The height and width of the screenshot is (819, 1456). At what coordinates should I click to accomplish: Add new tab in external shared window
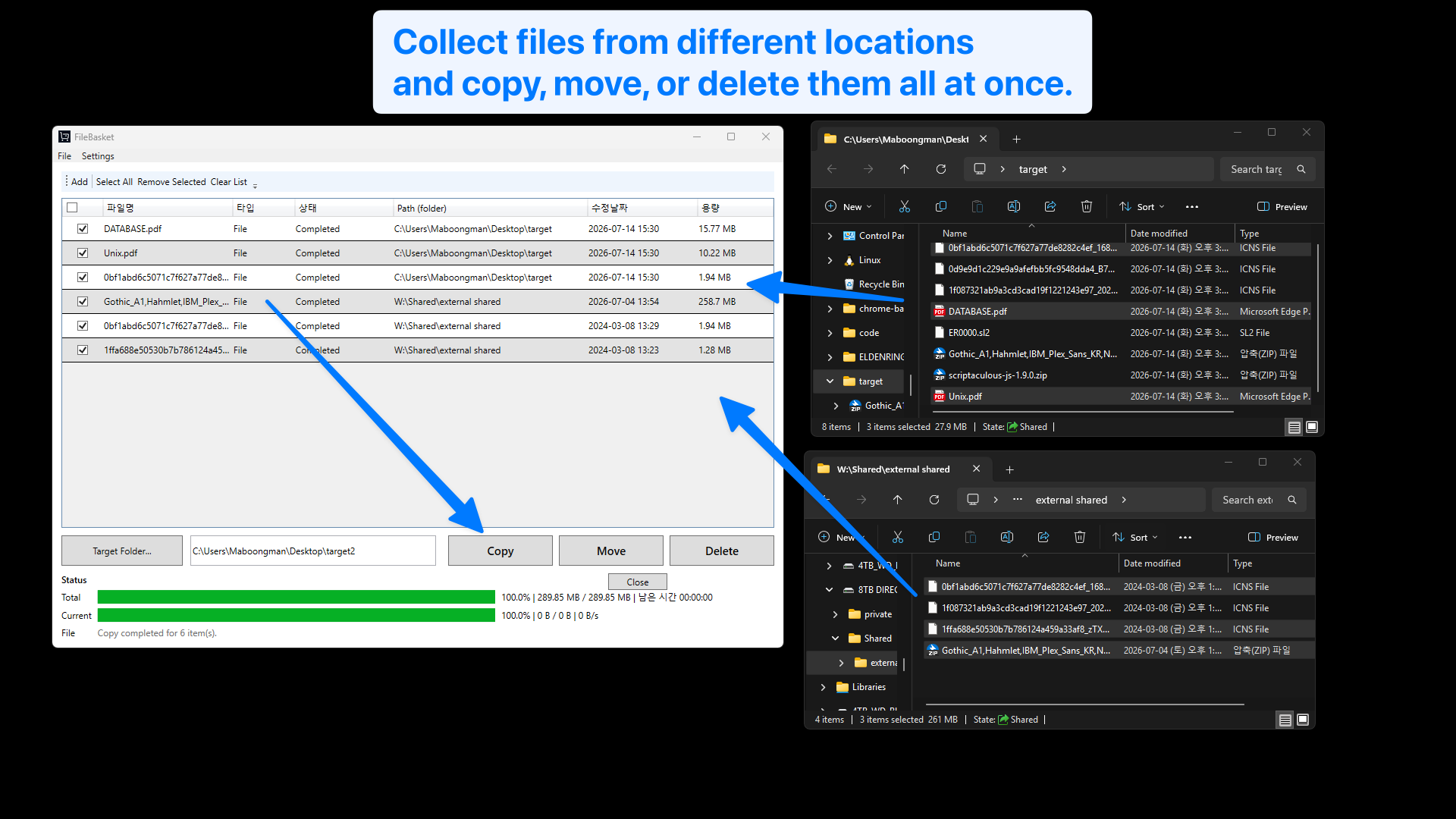pos(1010,469)
